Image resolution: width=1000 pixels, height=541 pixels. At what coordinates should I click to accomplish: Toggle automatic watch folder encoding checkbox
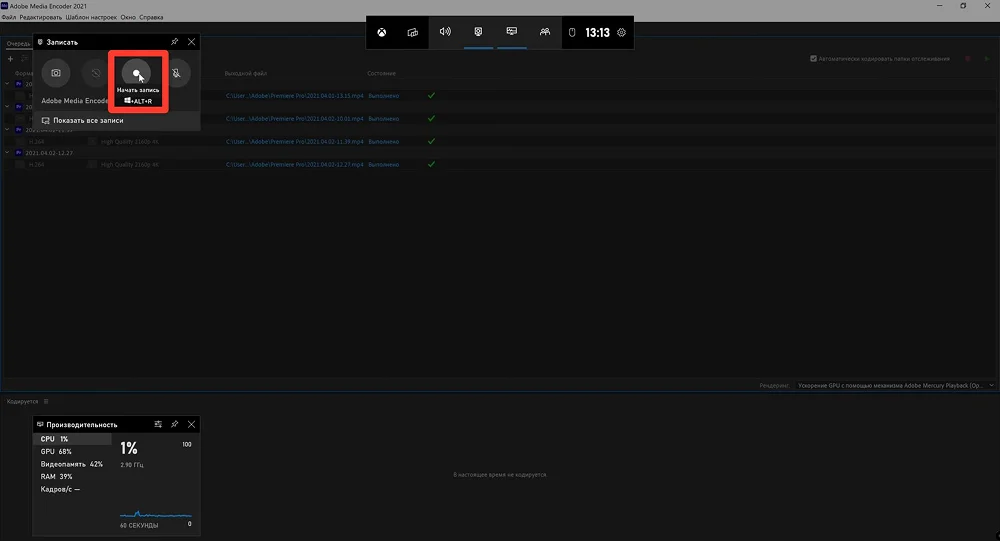[x=814, y=59]
